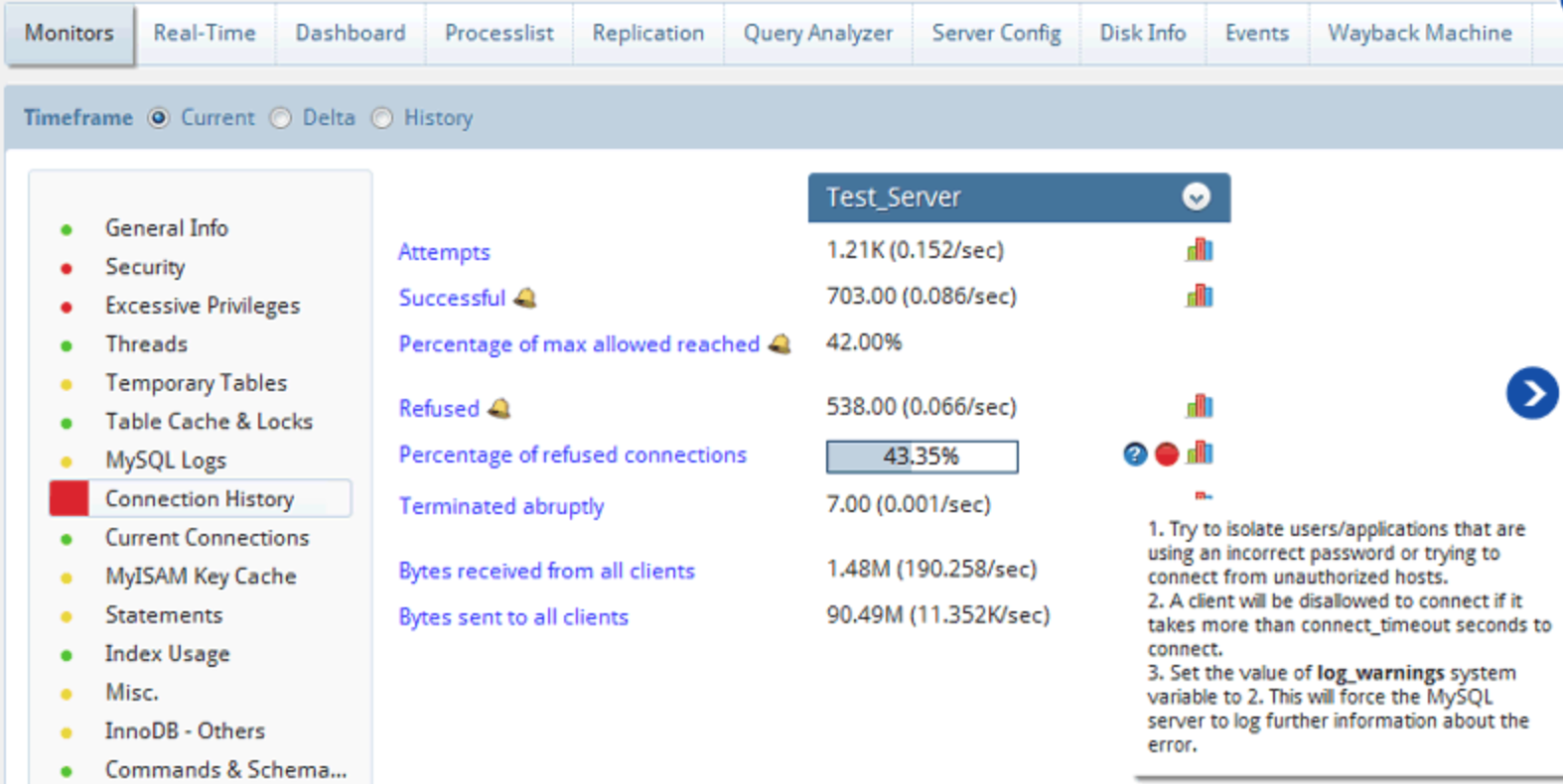Click the blue question mark help icon

pyautogui.click(x=1135, y=455)
